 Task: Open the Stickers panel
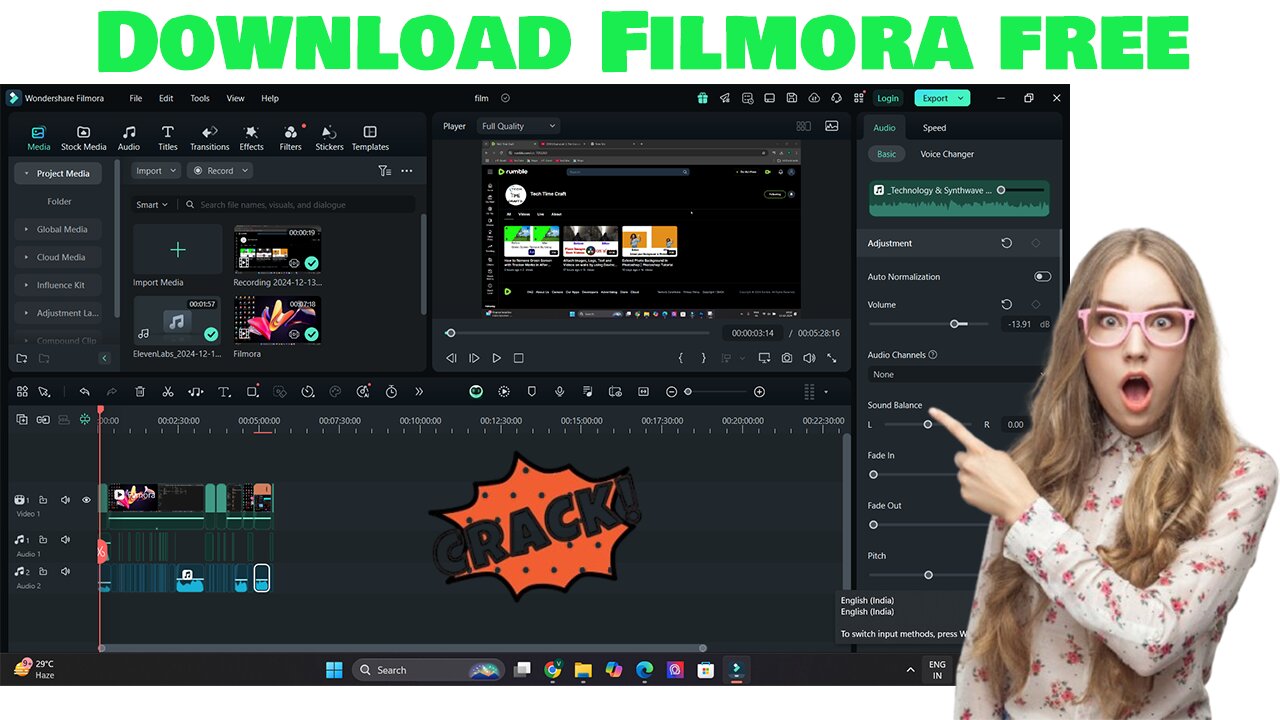(x=329, y=138)
